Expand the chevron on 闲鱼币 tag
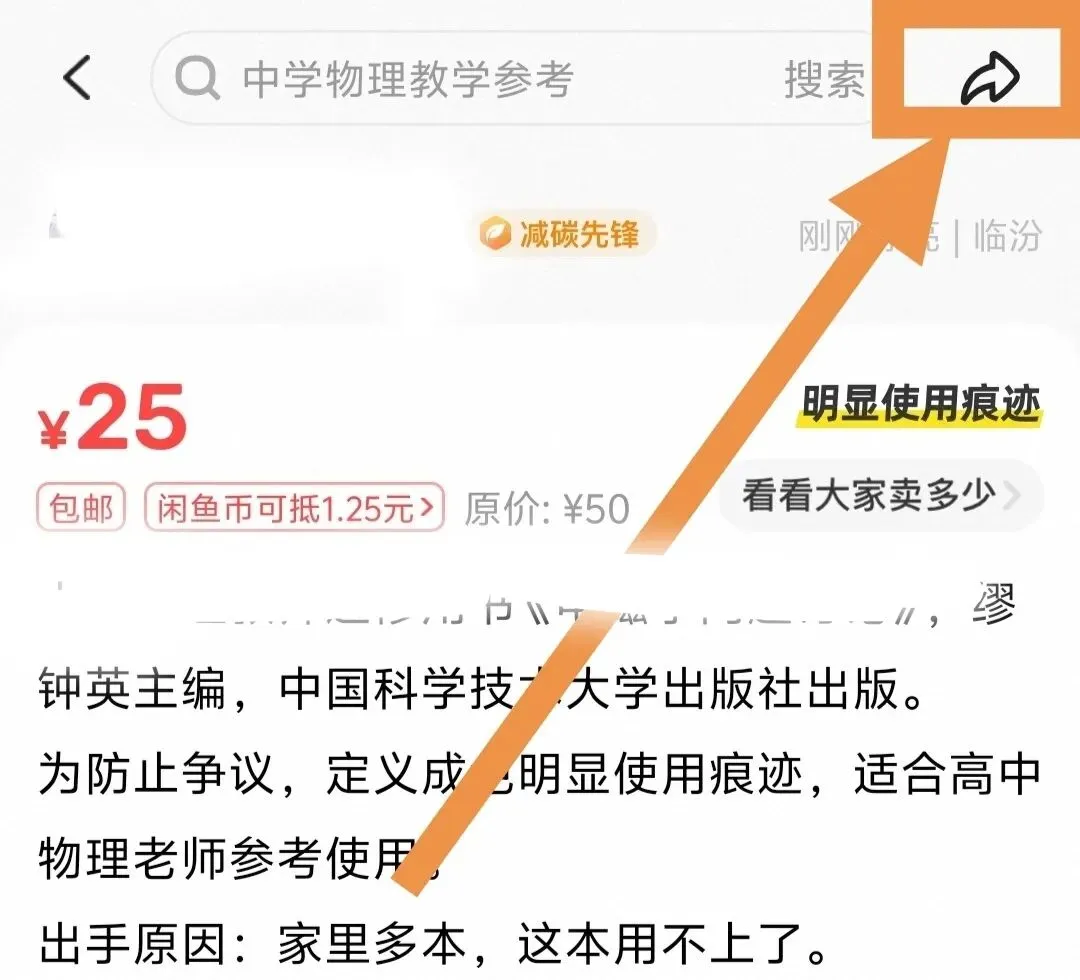Image resolution: width=1080 pixels, height=980 pixels. [427, 508]
